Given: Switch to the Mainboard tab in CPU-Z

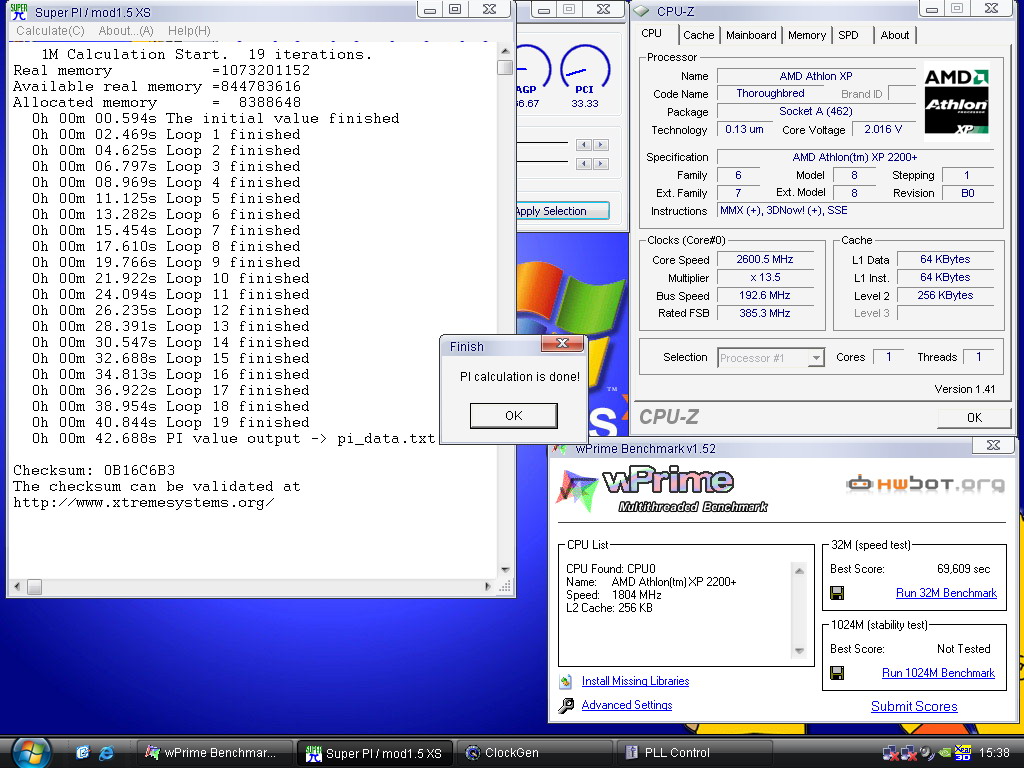Looking at the screenshot, I should tap(751, 35).
